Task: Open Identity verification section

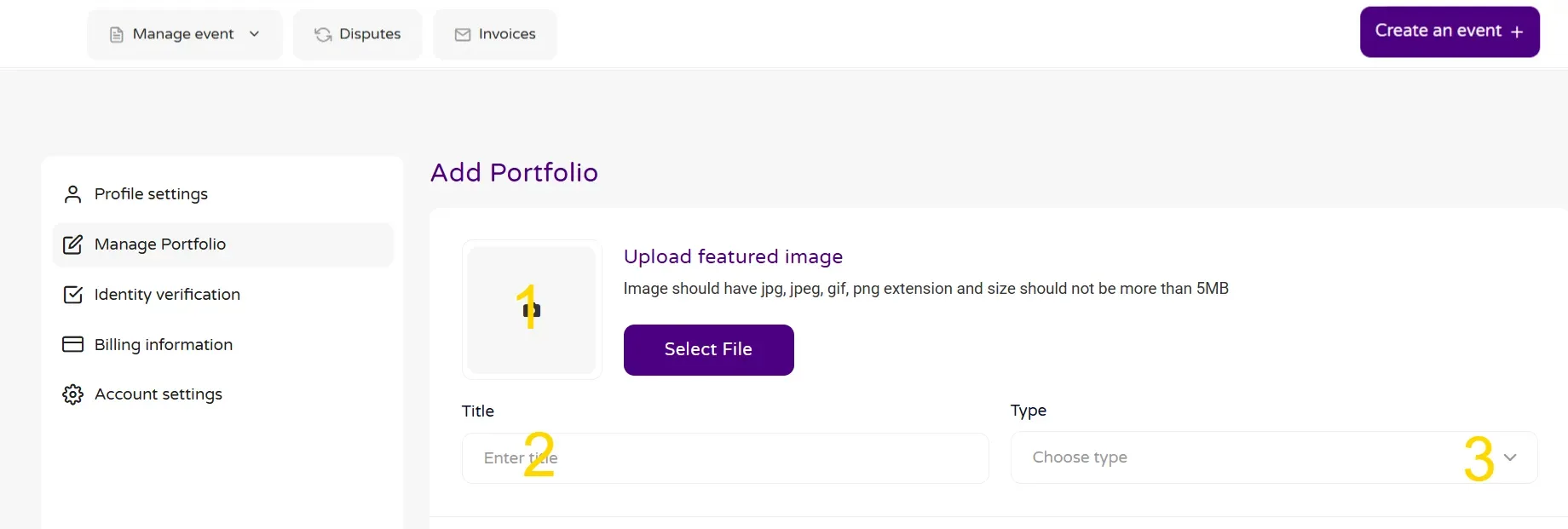Action: pos(167,295)
